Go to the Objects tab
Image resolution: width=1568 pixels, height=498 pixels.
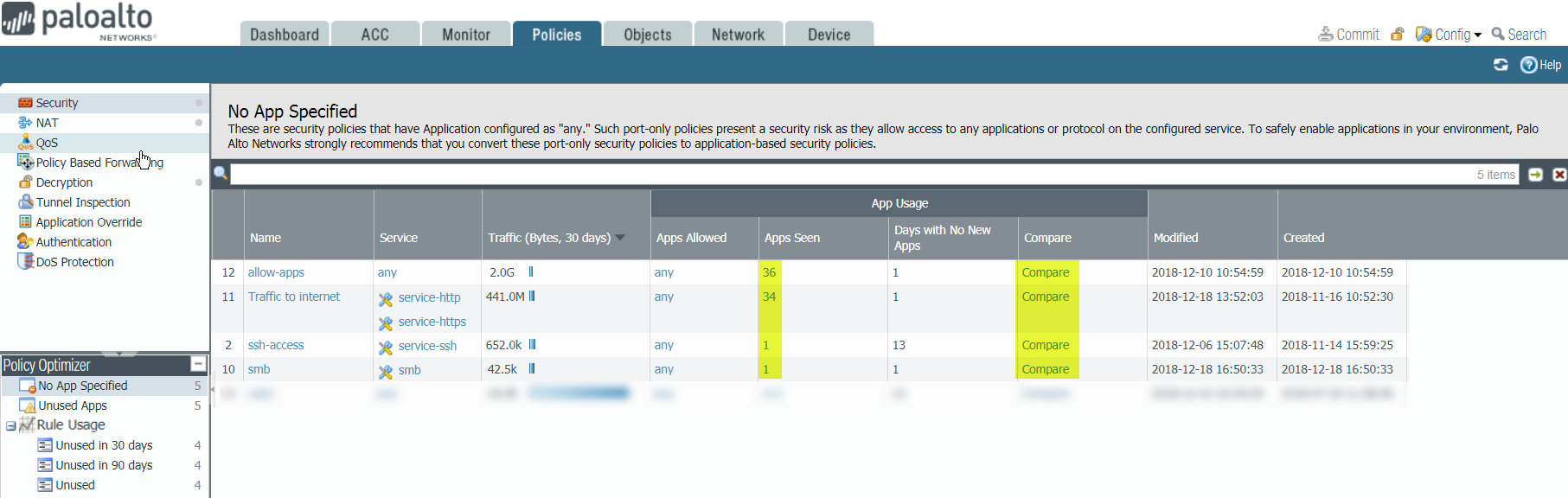(648, 34)
